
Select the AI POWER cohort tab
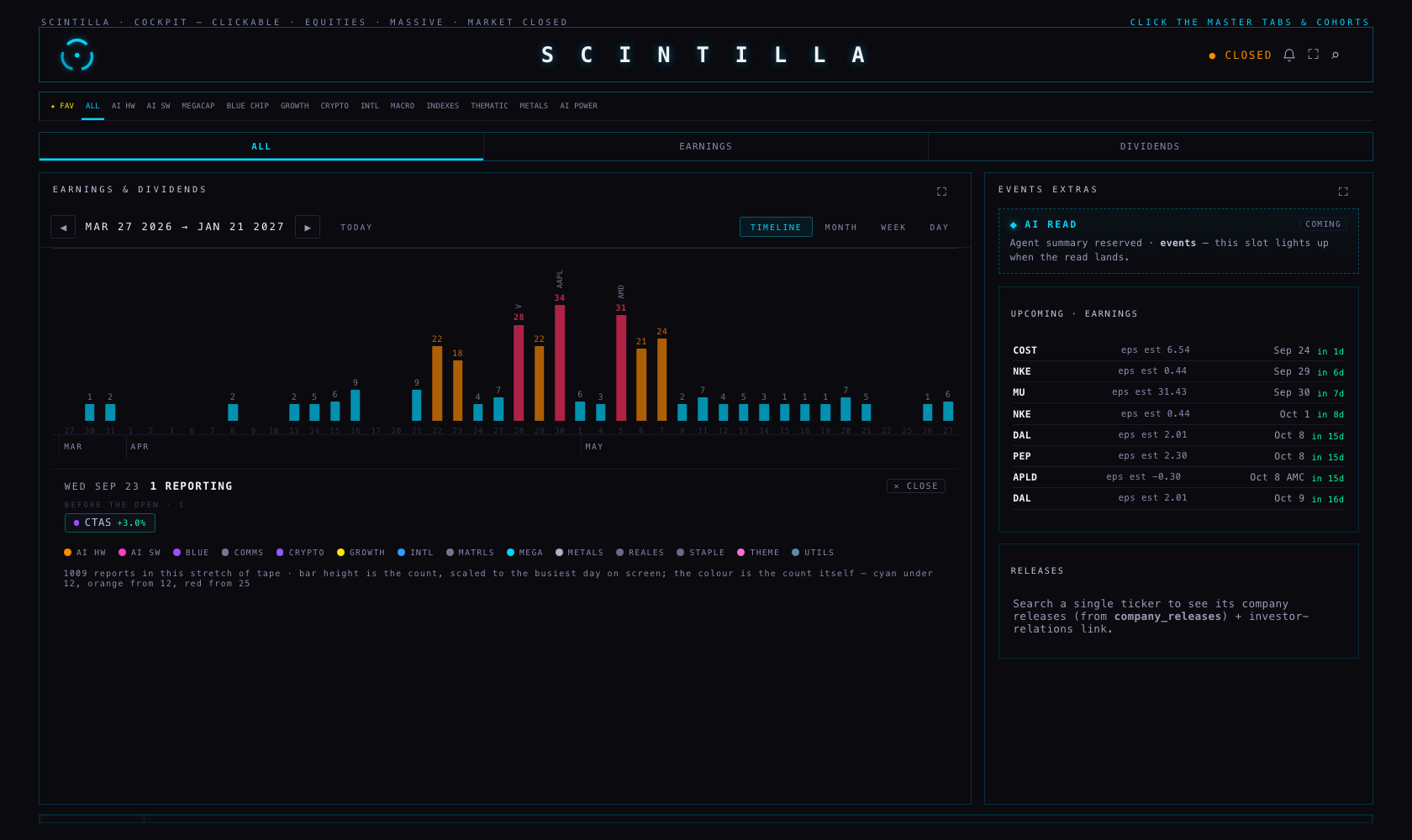pyautogui.click(x=579, y=106)
